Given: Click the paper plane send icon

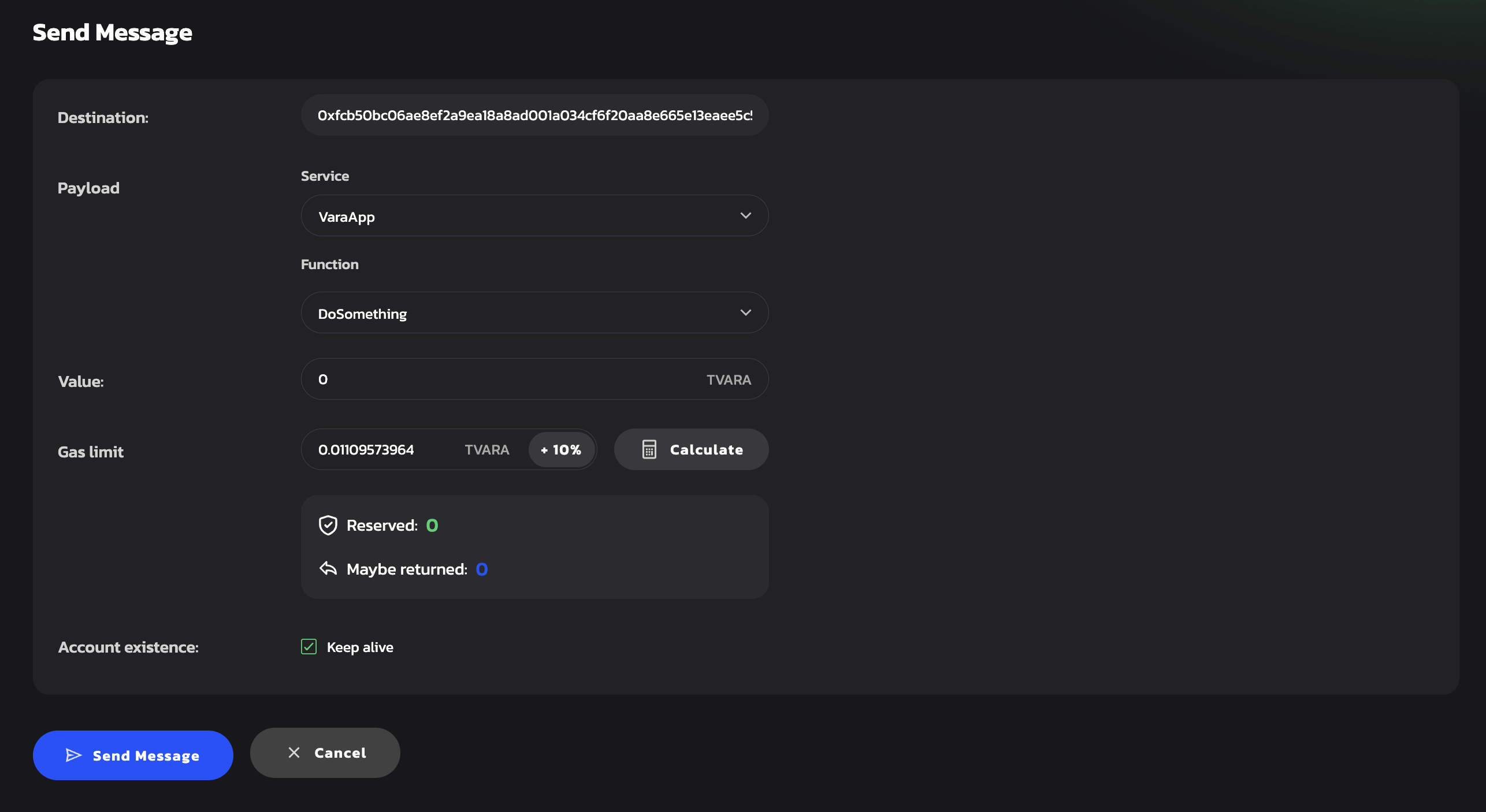Looking at the screenshot, I should point(73,755).
